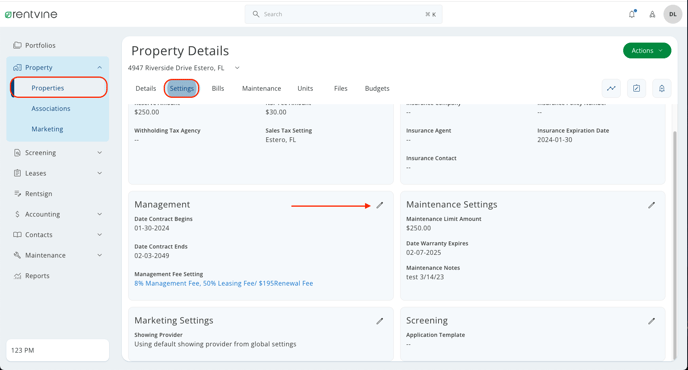Image resolution: width=688 pixels, height=370 pixels.
Task: Open the green Actions dropdown button
Action: (647, 50)
